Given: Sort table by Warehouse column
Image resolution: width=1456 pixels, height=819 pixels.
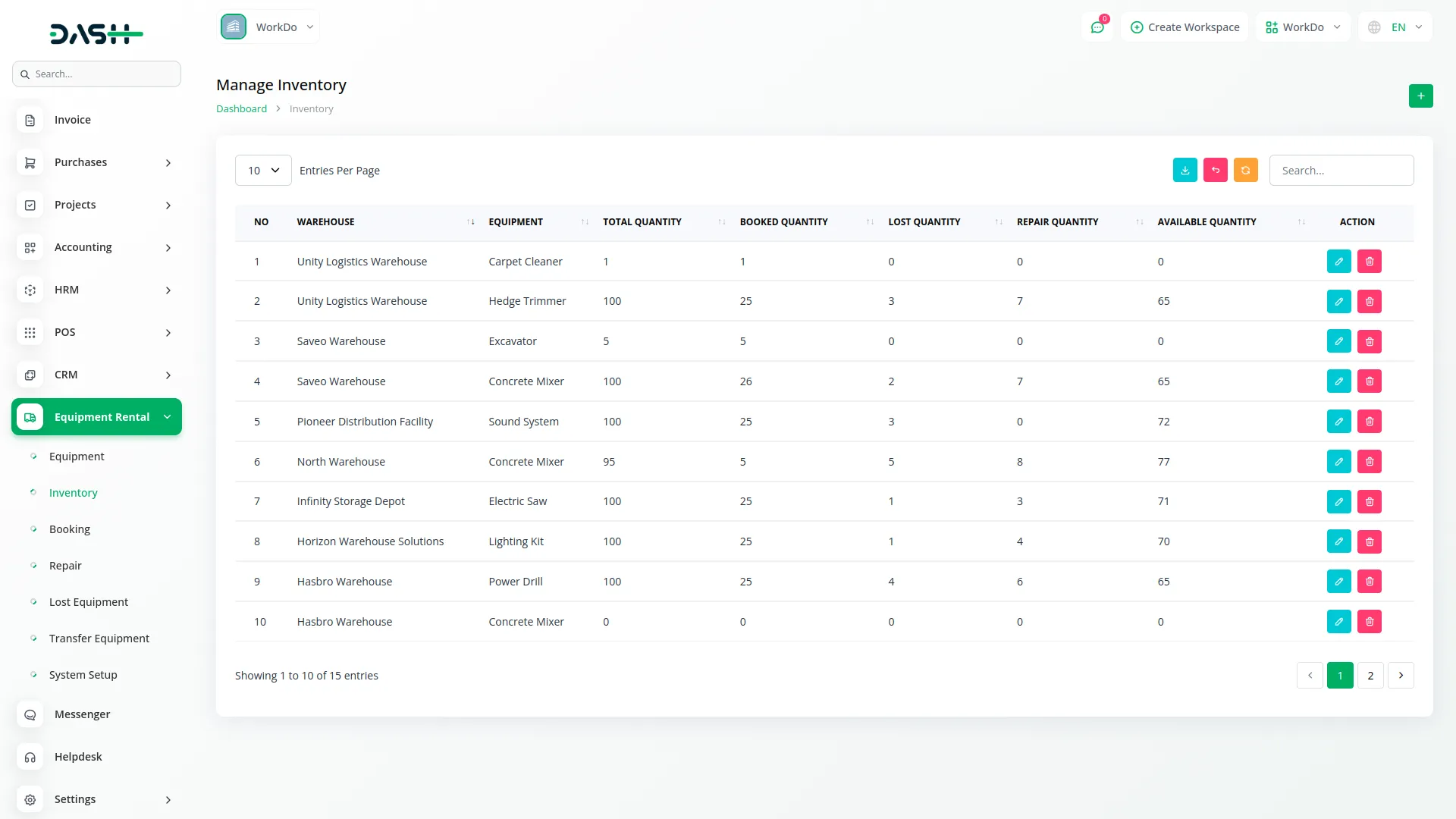Looking at the screenshot, I should click(325, 222).
